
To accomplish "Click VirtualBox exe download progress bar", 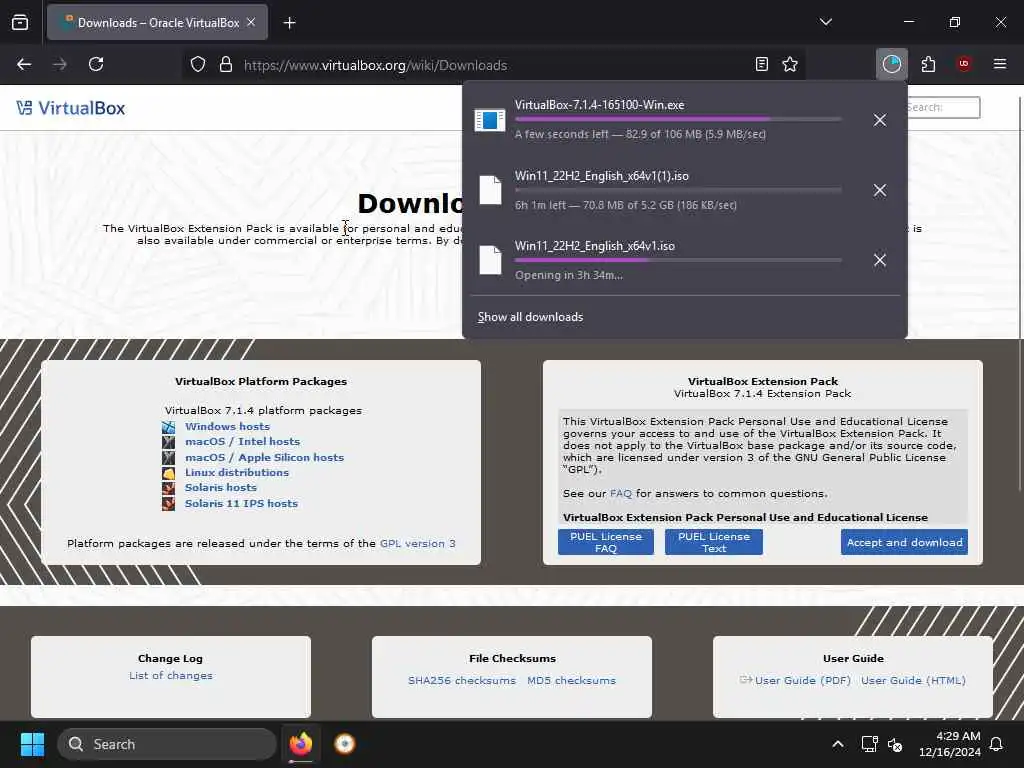I will click(x=678, y=120).
